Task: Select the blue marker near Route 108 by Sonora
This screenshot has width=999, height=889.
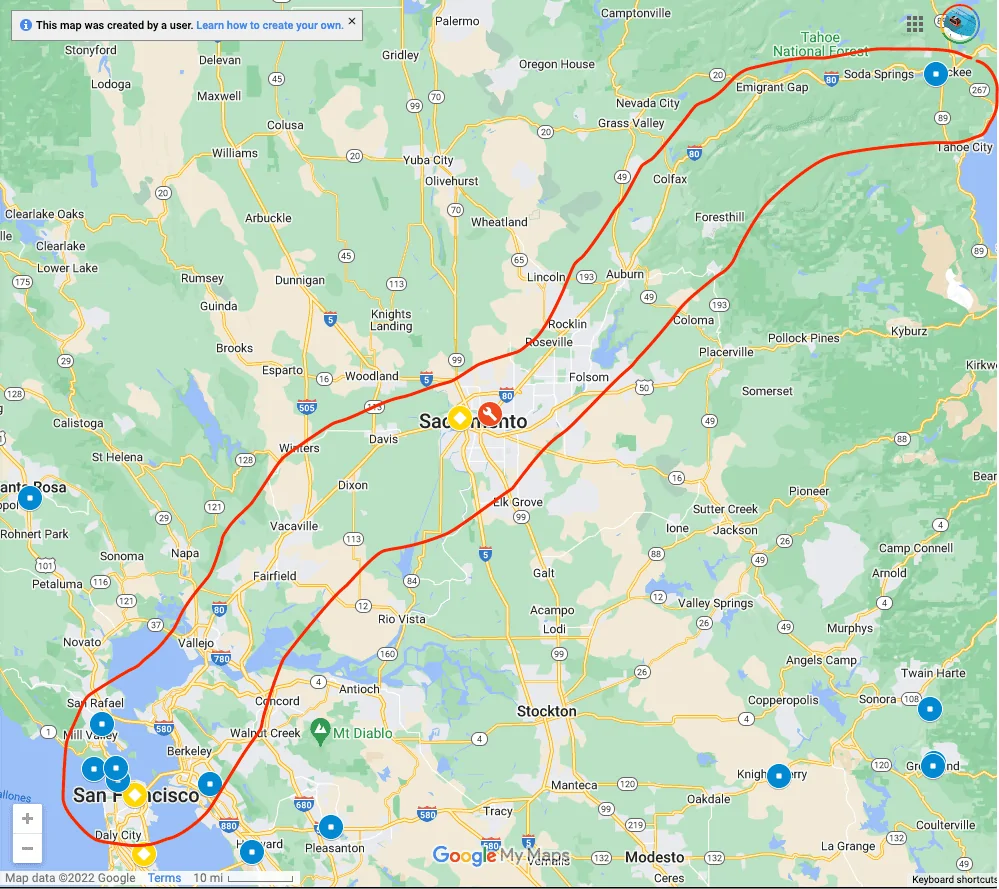Action: point(930,709)
